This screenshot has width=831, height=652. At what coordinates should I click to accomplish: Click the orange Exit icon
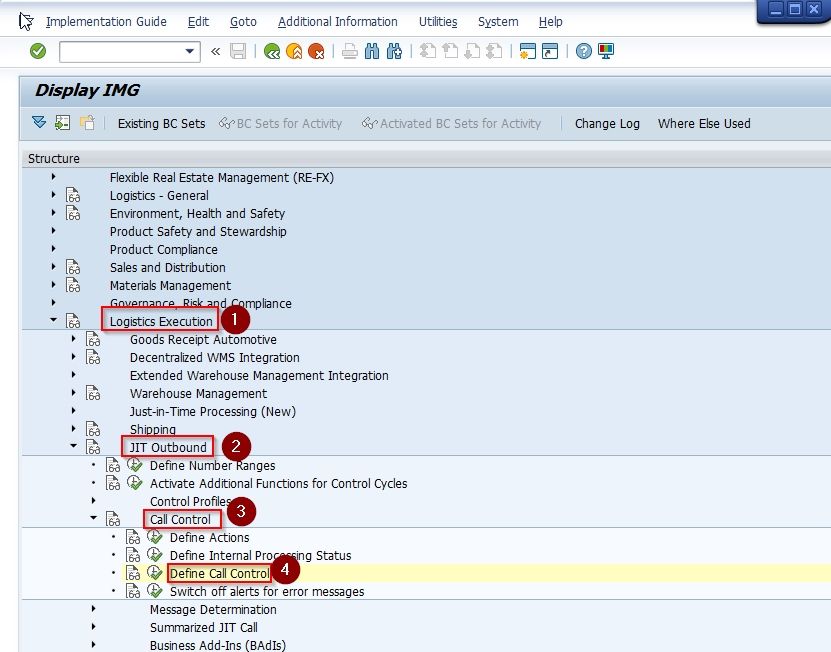click(x=294, y=51)
